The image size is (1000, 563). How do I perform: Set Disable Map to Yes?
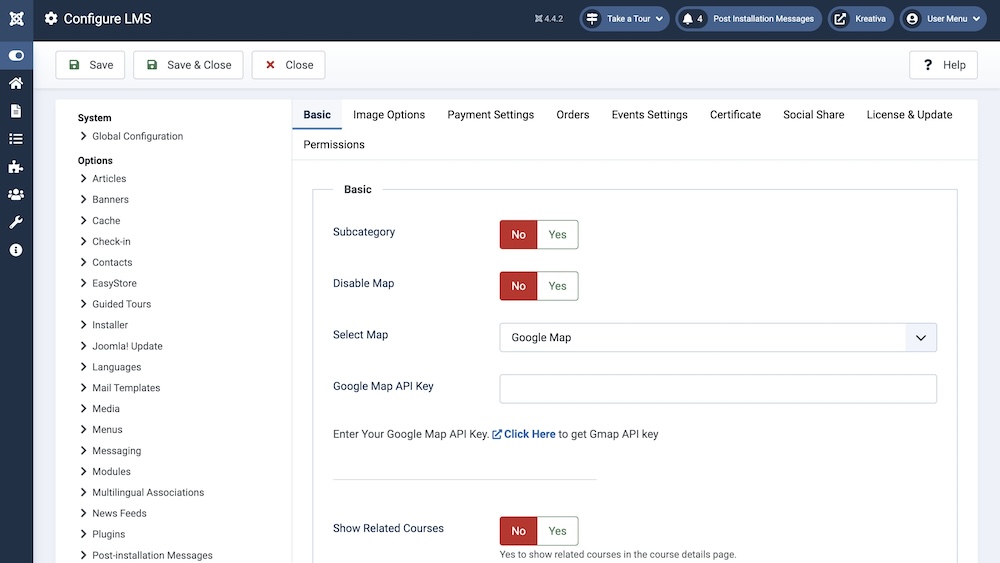(x=557, y=286)
